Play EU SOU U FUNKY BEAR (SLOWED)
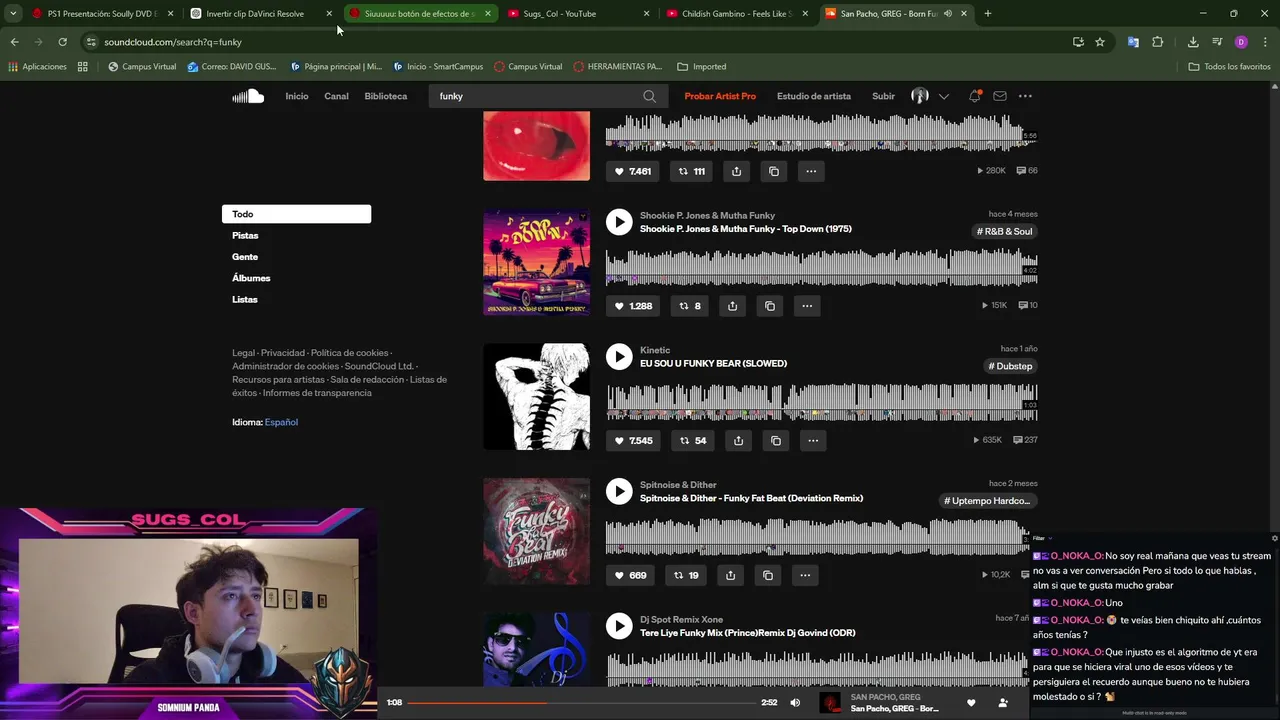 619,357
